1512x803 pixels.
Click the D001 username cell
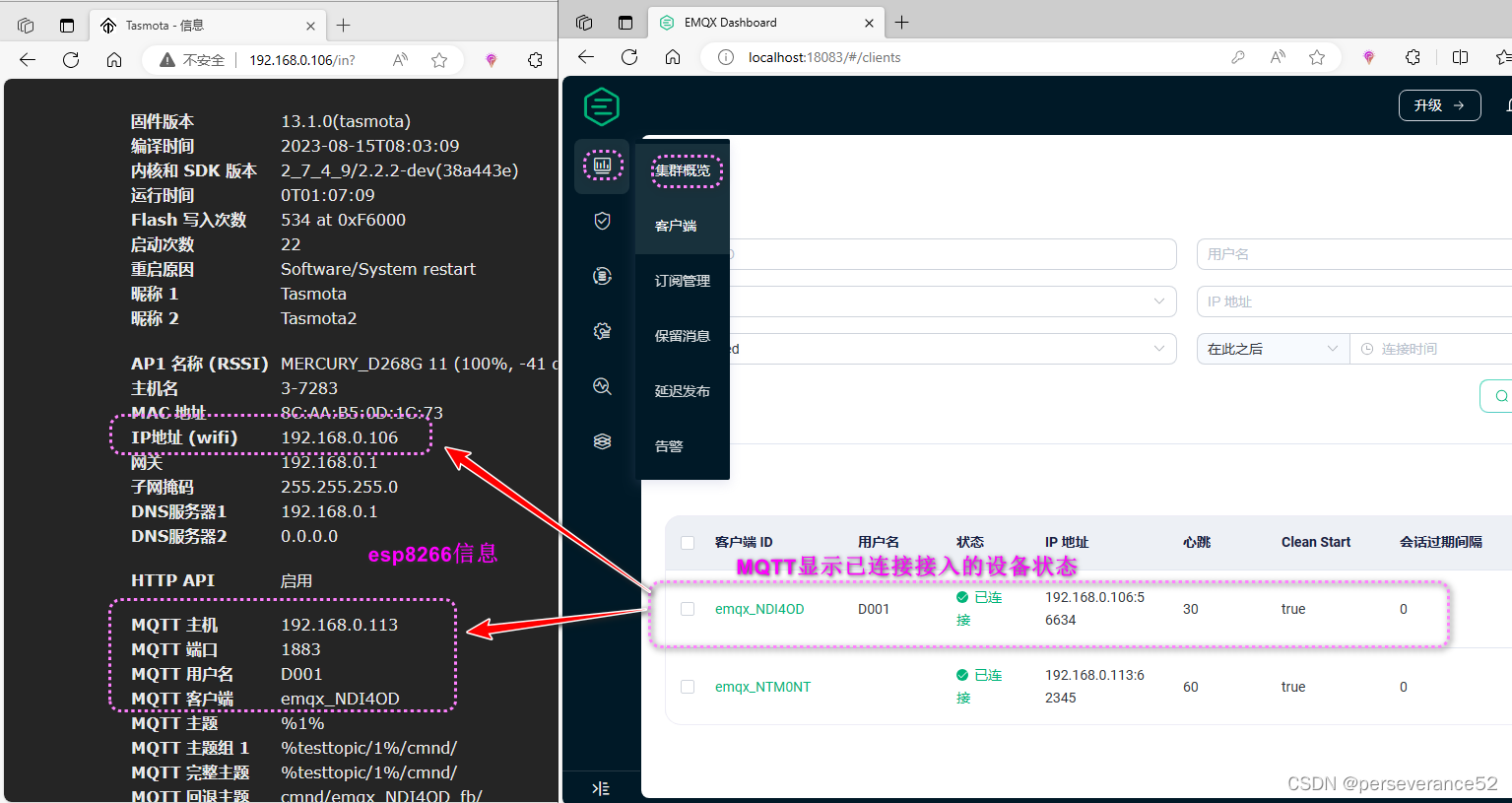(x=874, y=609)
